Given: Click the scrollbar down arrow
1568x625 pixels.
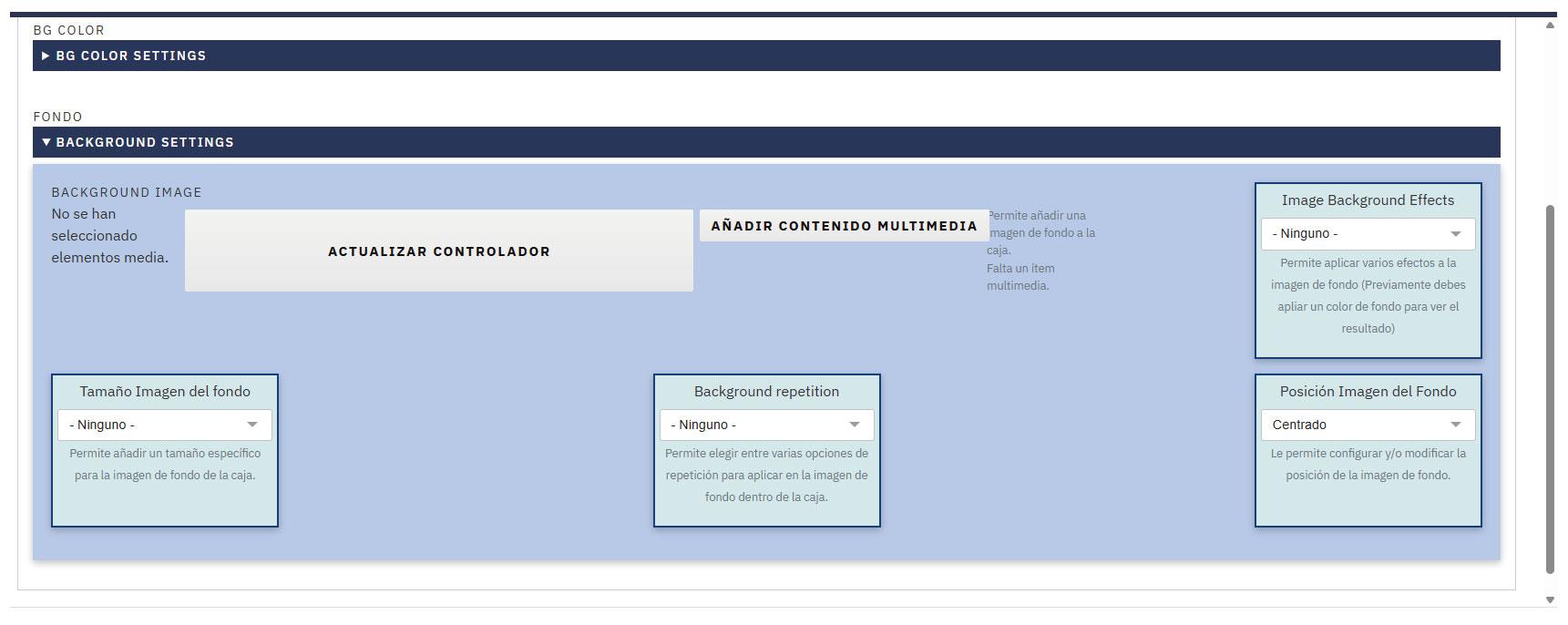Looking at the screenshot, I should pyautogui.click(x=1550, y=599).
